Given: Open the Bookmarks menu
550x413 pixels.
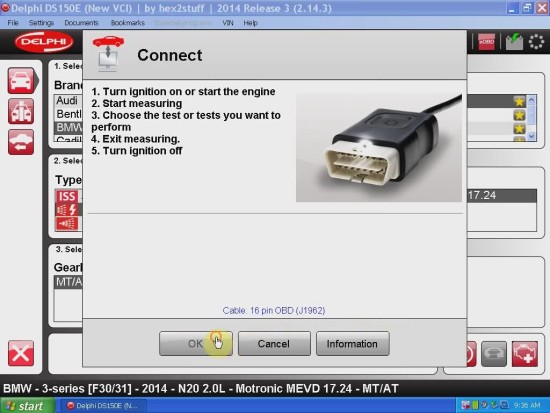Looking at the screenshot, I should point(128,23).
